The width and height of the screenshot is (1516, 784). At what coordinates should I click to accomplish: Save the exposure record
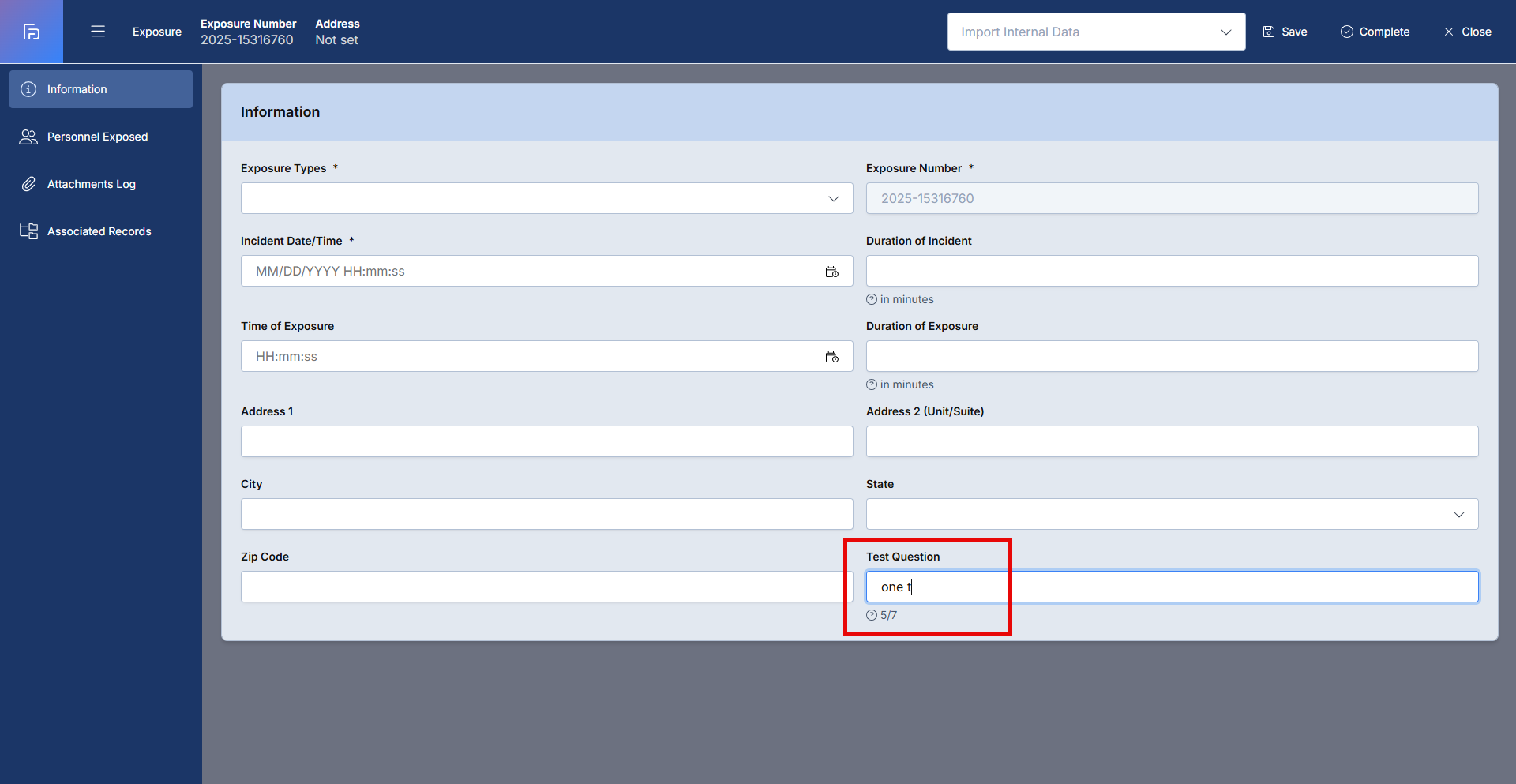(x=1285, y=32)
